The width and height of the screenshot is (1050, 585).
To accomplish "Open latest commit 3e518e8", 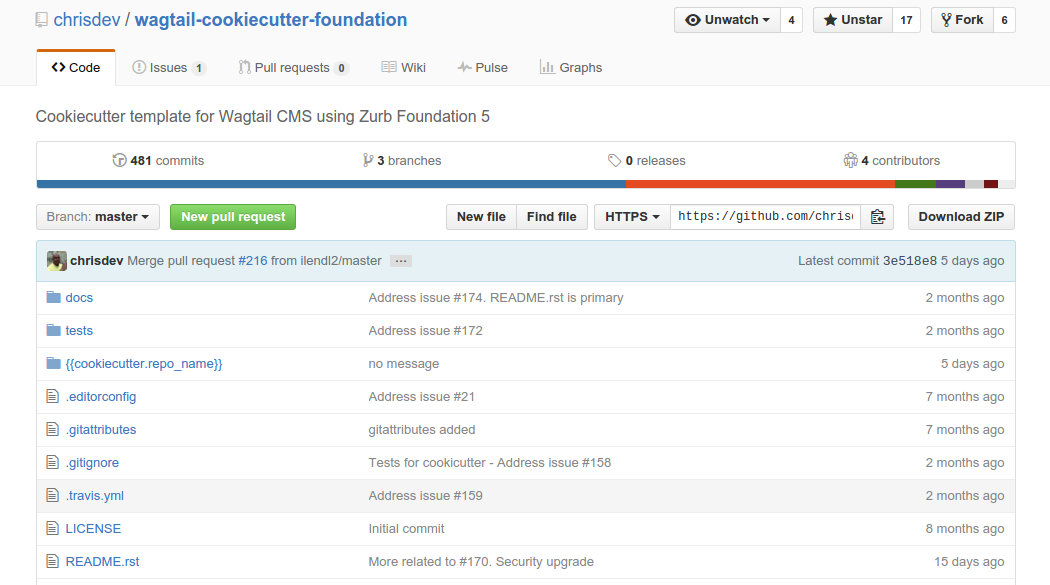I will 909,261.
